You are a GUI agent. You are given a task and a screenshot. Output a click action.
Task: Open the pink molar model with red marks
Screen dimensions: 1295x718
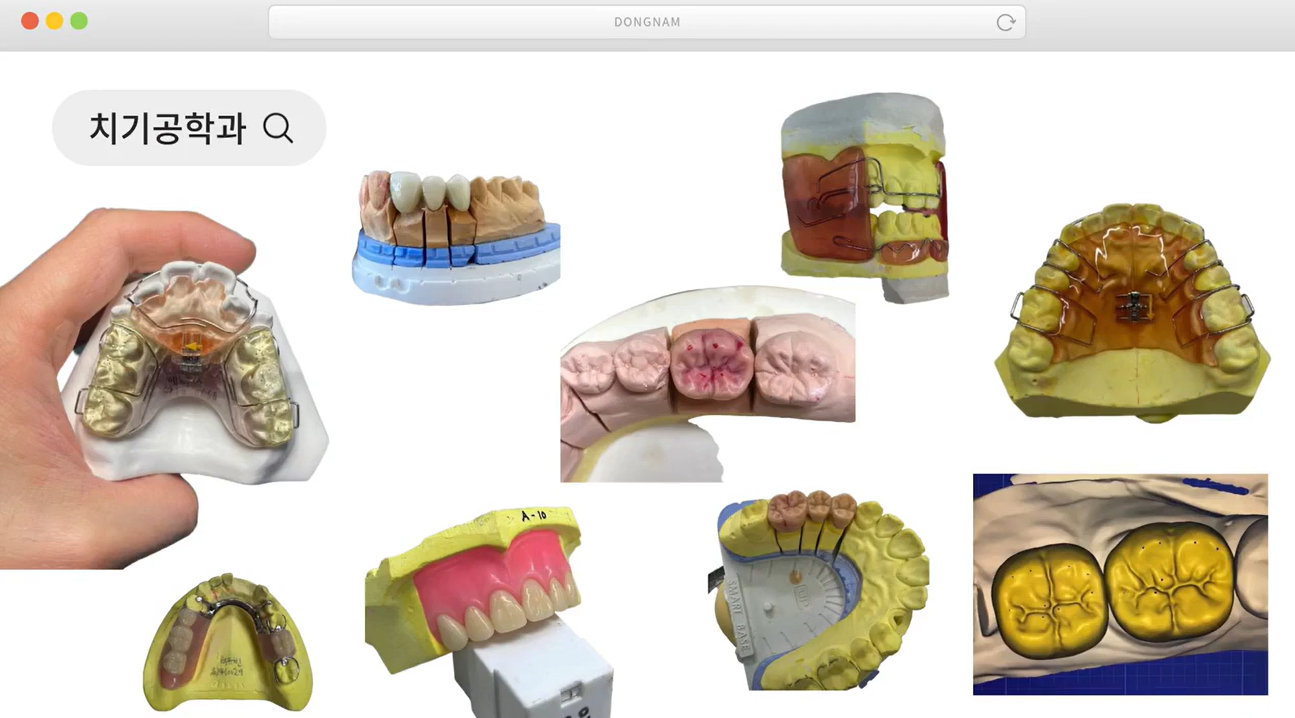pyautogui.click(x=707, y=384)
